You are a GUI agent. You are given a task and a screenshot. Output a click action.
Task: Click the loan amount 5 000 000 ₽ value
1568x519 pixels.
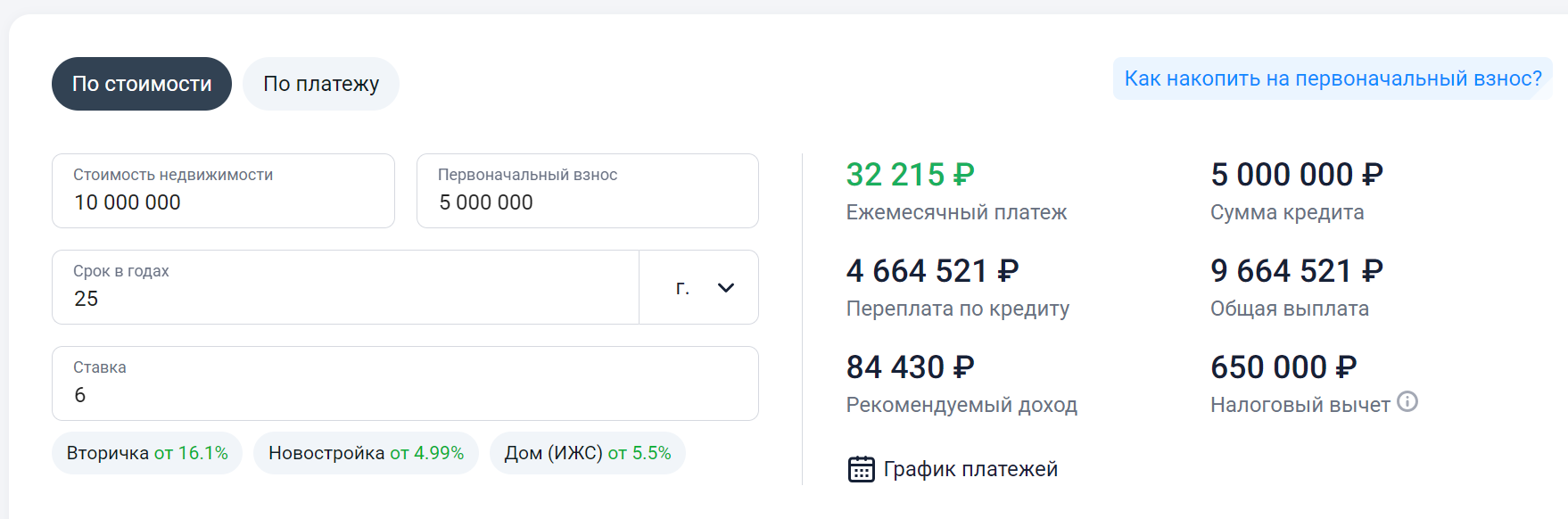coord(1296,175)
